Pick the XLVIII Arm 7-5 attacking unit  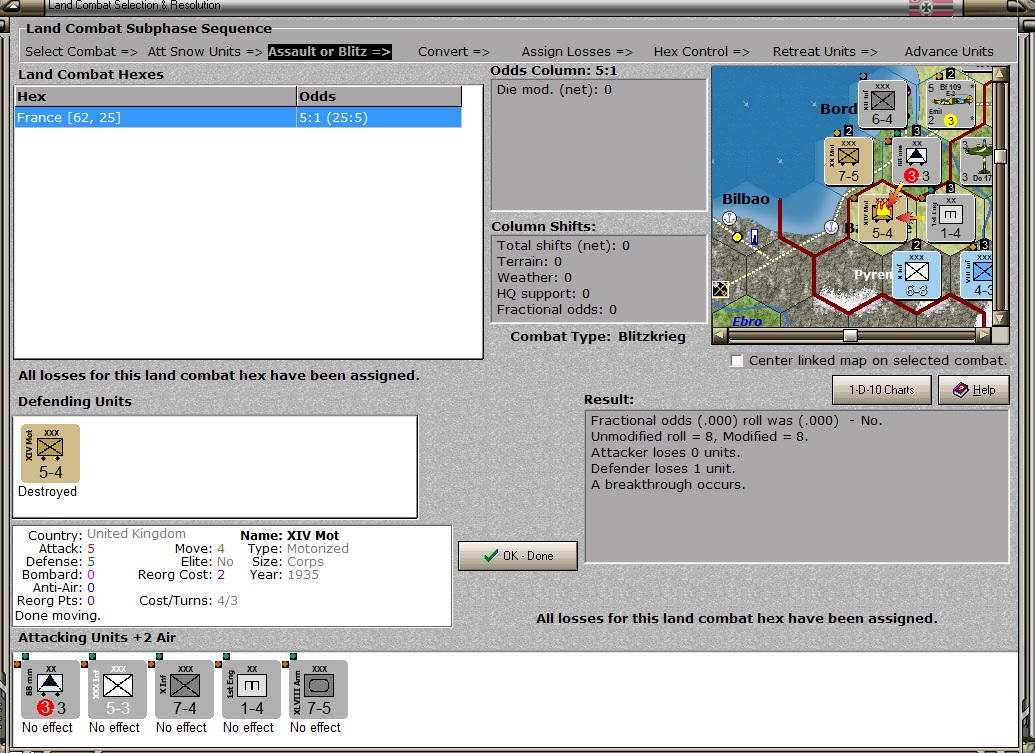coord(318,690)
